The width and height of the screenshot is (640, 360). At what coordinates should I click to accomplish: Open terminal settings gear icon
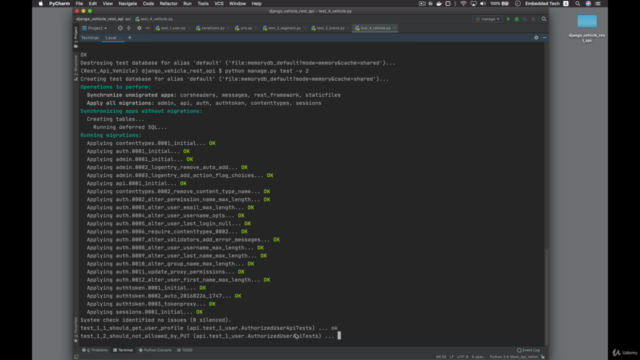(536, 38)
